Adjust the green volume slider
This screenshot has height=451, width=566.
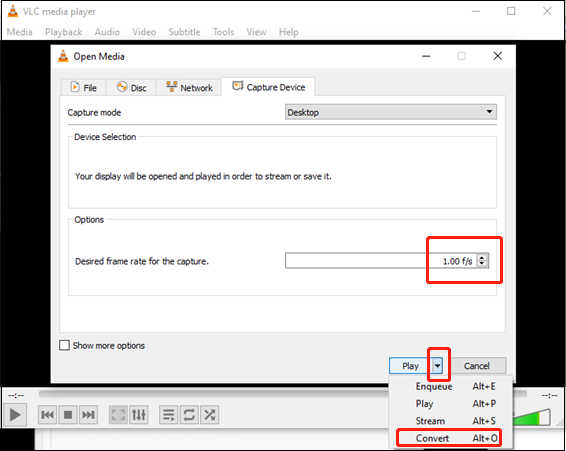[532, 417]
